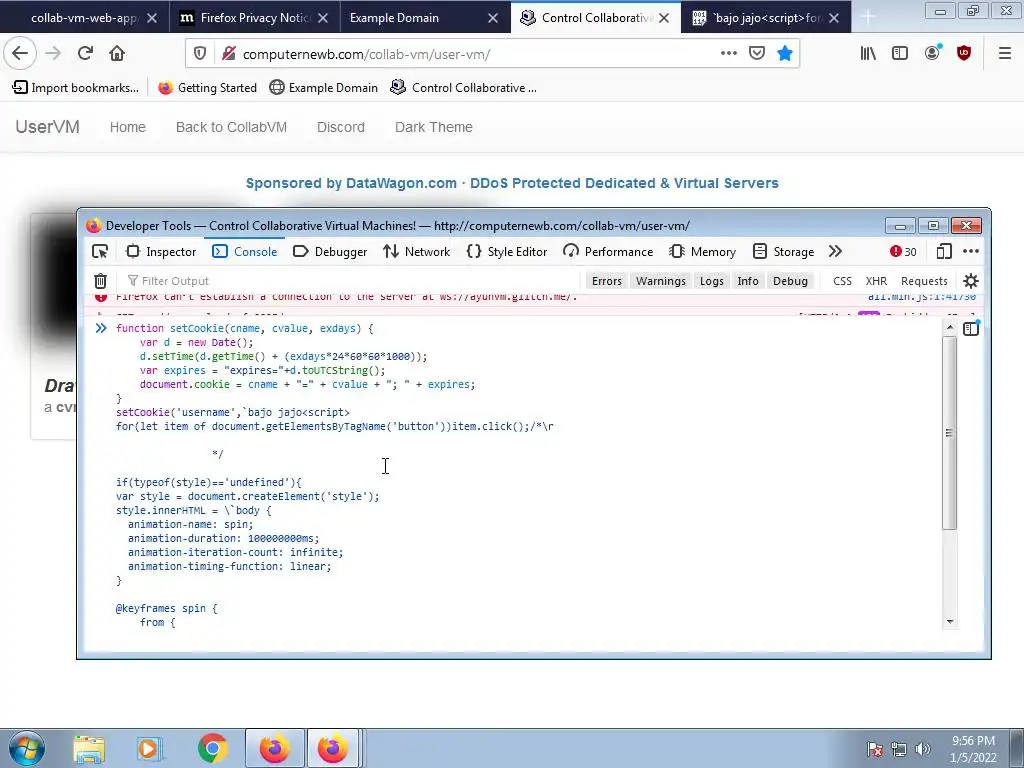
Task: Toggle the Errors console filter
Action: (607, 281)
